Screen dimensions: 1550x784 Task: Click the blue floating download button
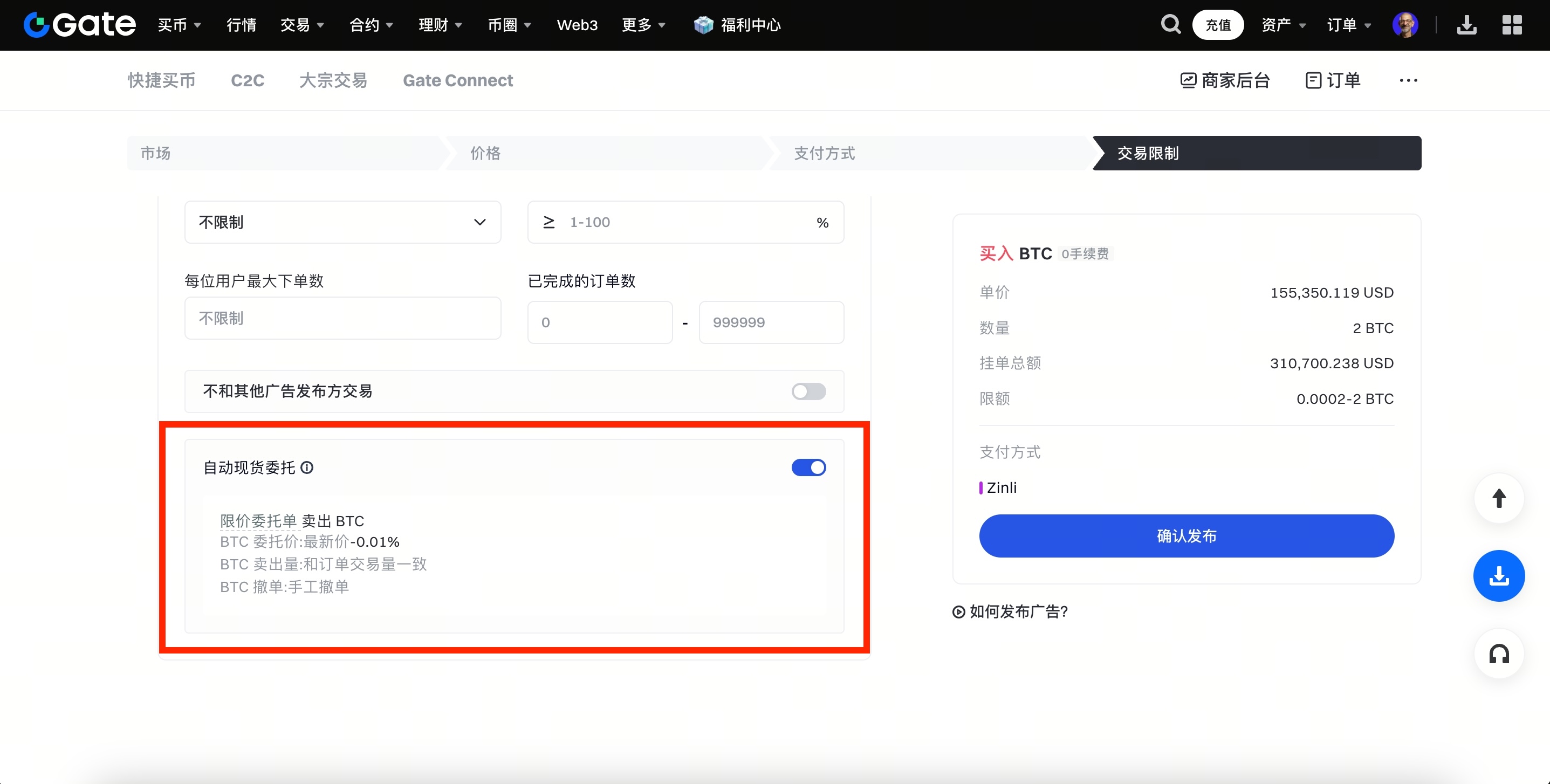click(1498, 576)
